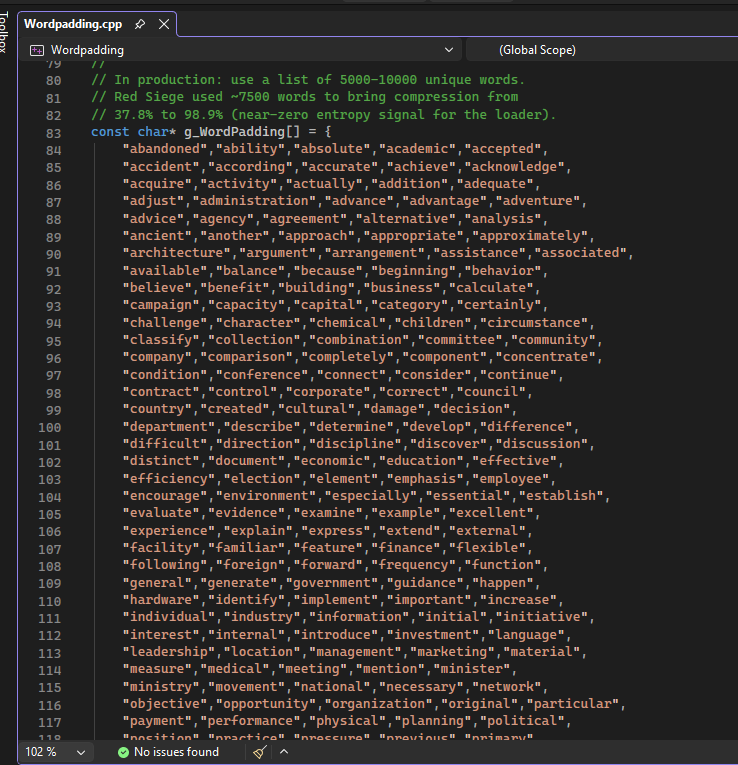Click the const keyword on line 83
Screen dimensions: 738x765
(x=110, y=132)
